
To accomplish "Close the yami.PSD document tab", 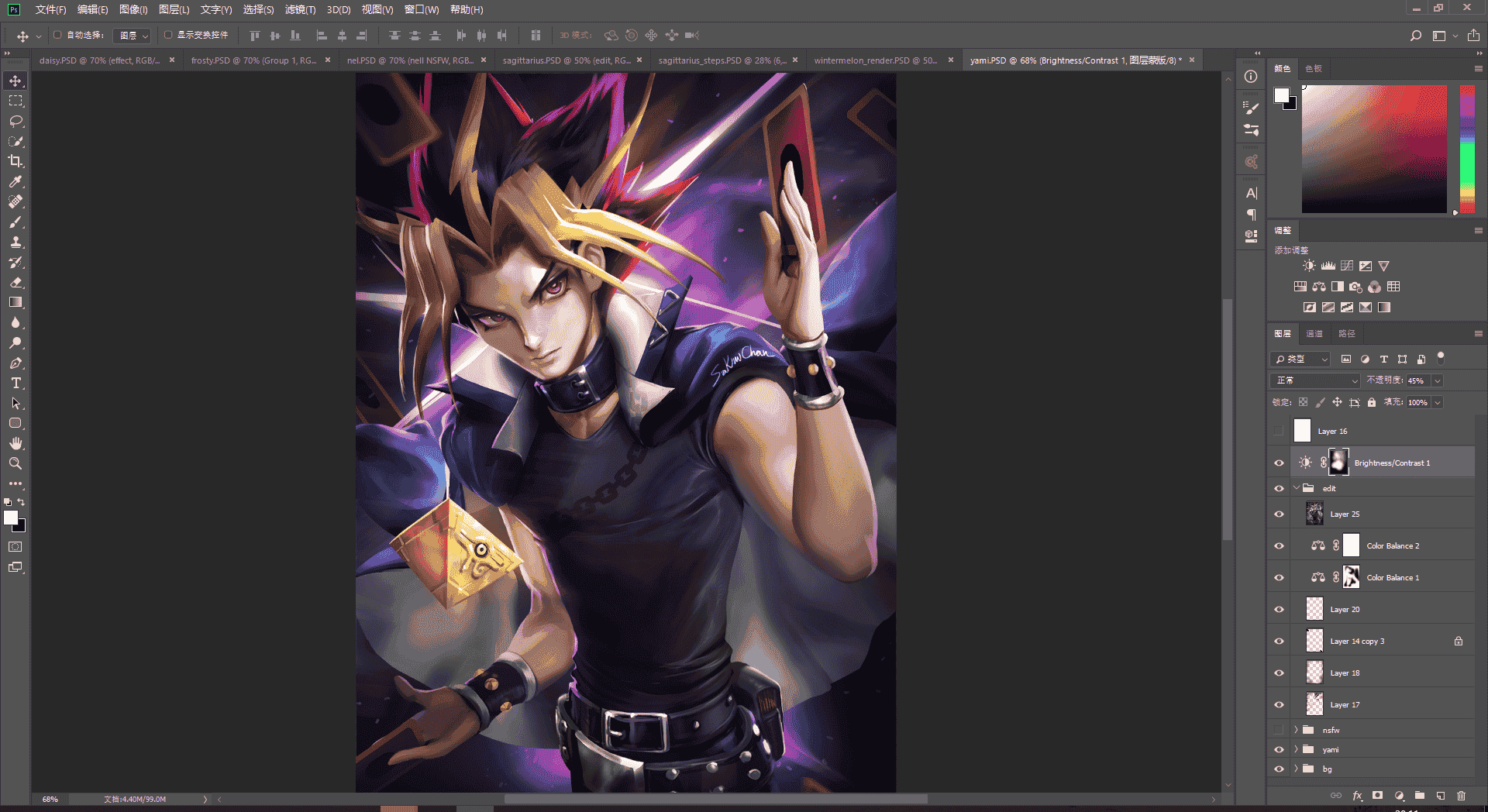I will pos(1192,60).
